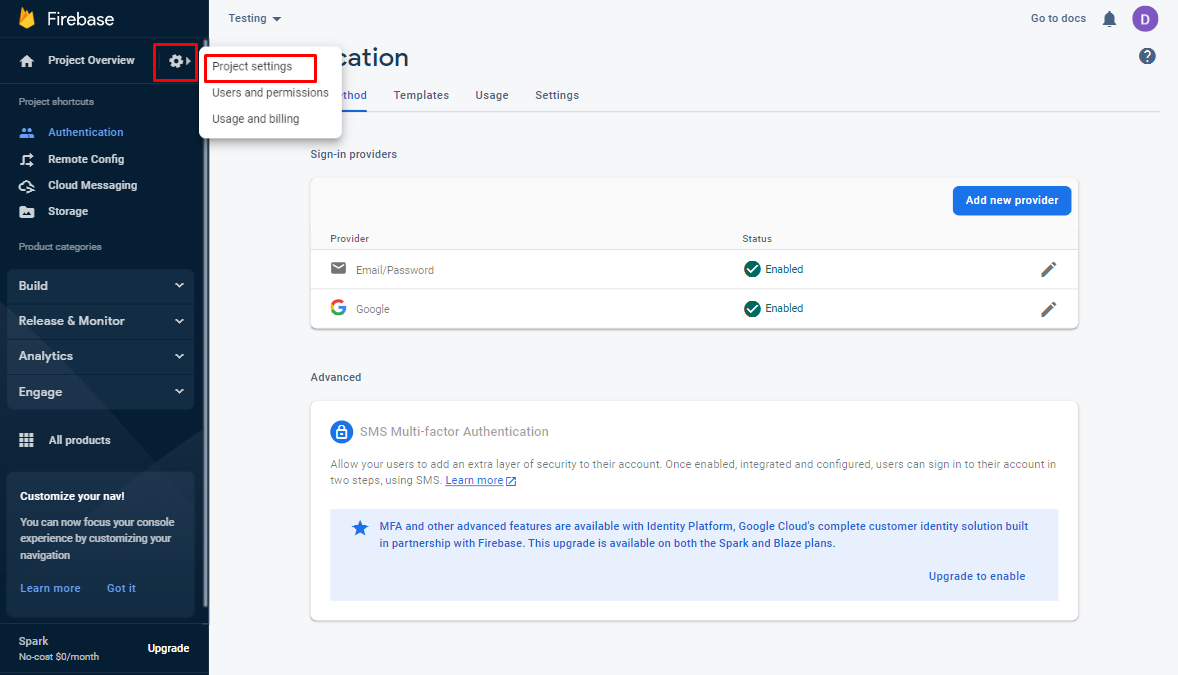The height and width of the screenshot is (675, 1178).
Task: Click the Email/Password enabled checkmark icon
Action: point(752,269)
